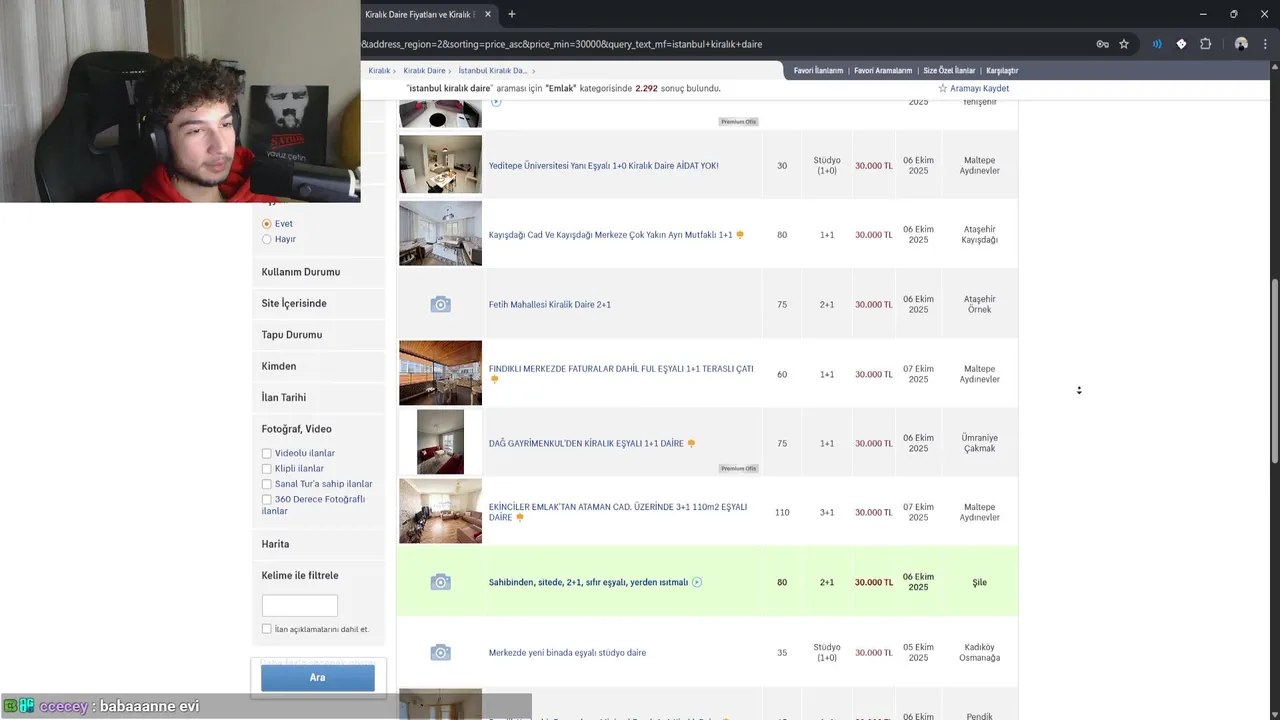This screenshot has width=1280, height=720.
Task: Open the Sahibinden, sitede, 2+1 listing link
Action: pyautogui.click(x=588, y=582)
